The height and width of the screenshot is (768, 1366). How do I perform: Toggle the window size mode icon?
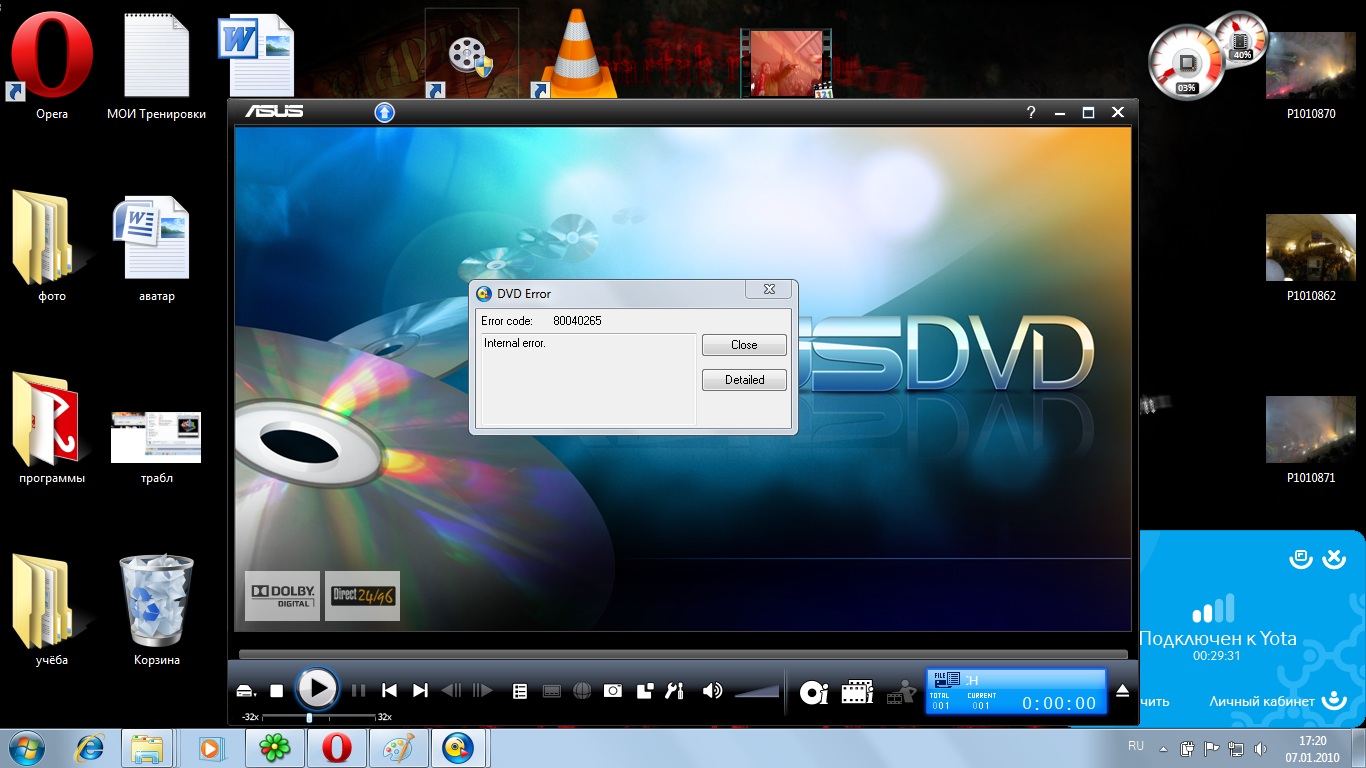point(645,691)
